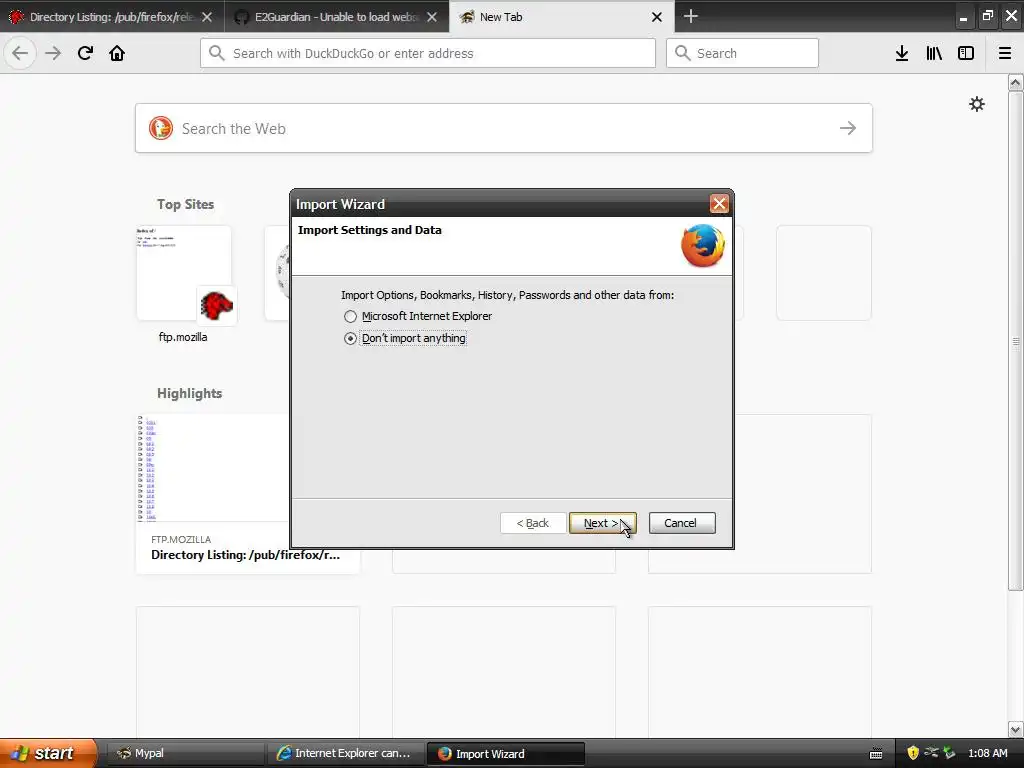The image size is (1024, 768).
Task: Click the magnifier in the address bar
Action: tap(217, 53)
